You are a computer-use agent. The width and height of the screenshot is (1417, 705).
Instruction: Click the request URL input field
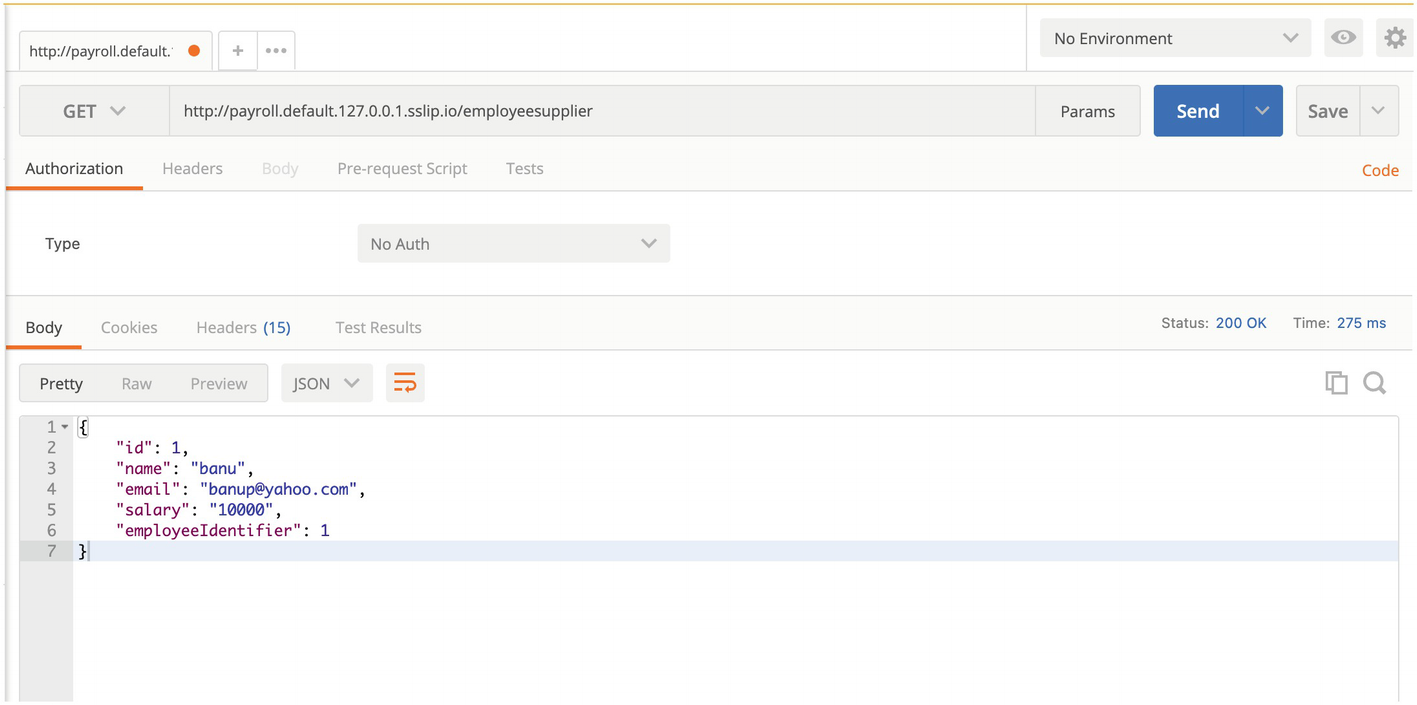(x=600, y=111)
